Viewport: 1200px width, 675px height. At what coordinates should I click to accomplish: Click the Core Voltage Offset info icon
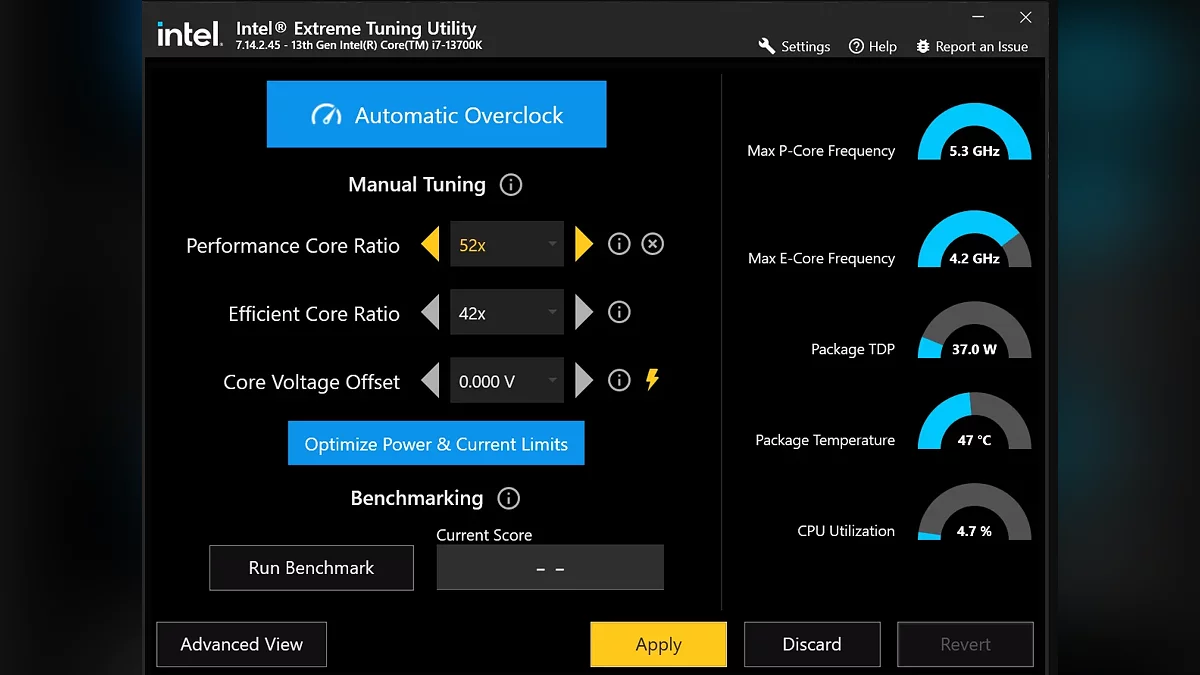(x=619, y=381)
